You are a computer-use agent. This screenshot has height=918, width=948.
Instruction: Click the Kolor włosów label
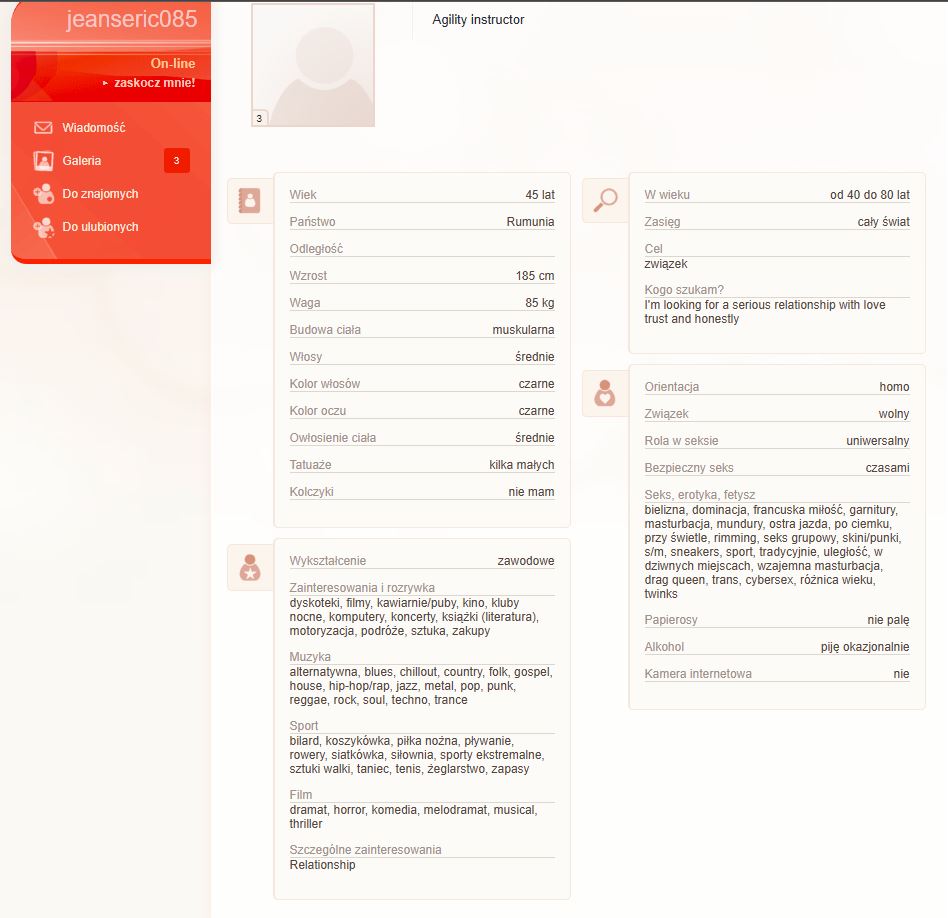click(x=325, y=384)
